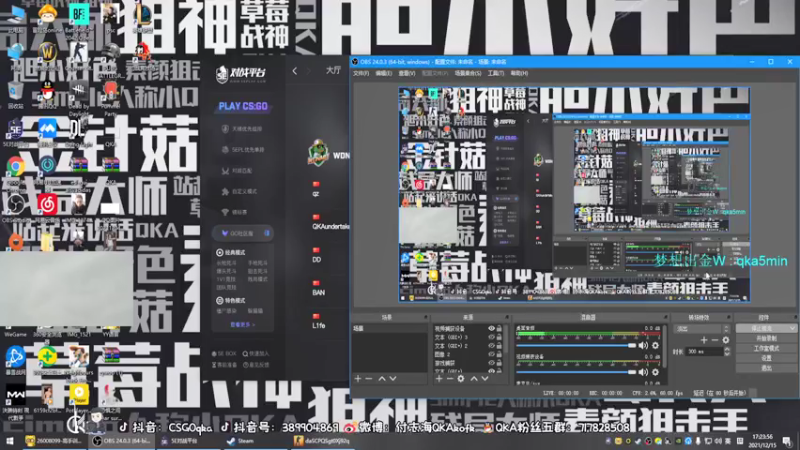Adjust video capture device volume slider
800x450 pixels.
576,372
